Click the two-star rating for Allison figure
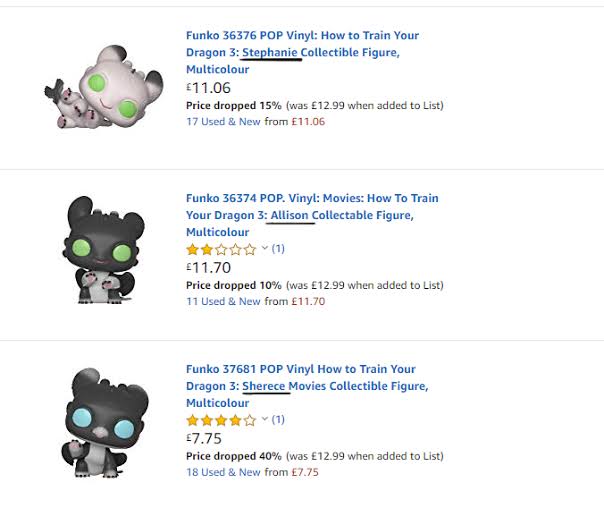The width and height of the screenshot is (604, 508). point(221,249)
